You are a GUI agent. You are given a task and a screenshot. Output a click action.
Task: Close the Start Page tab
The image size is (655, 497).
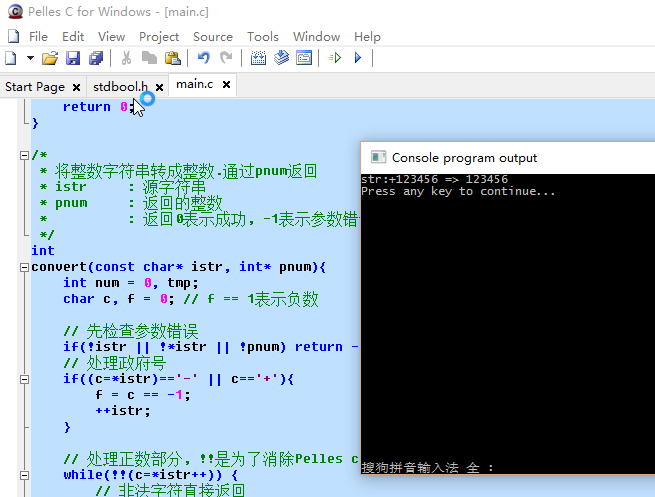point(76,87)
